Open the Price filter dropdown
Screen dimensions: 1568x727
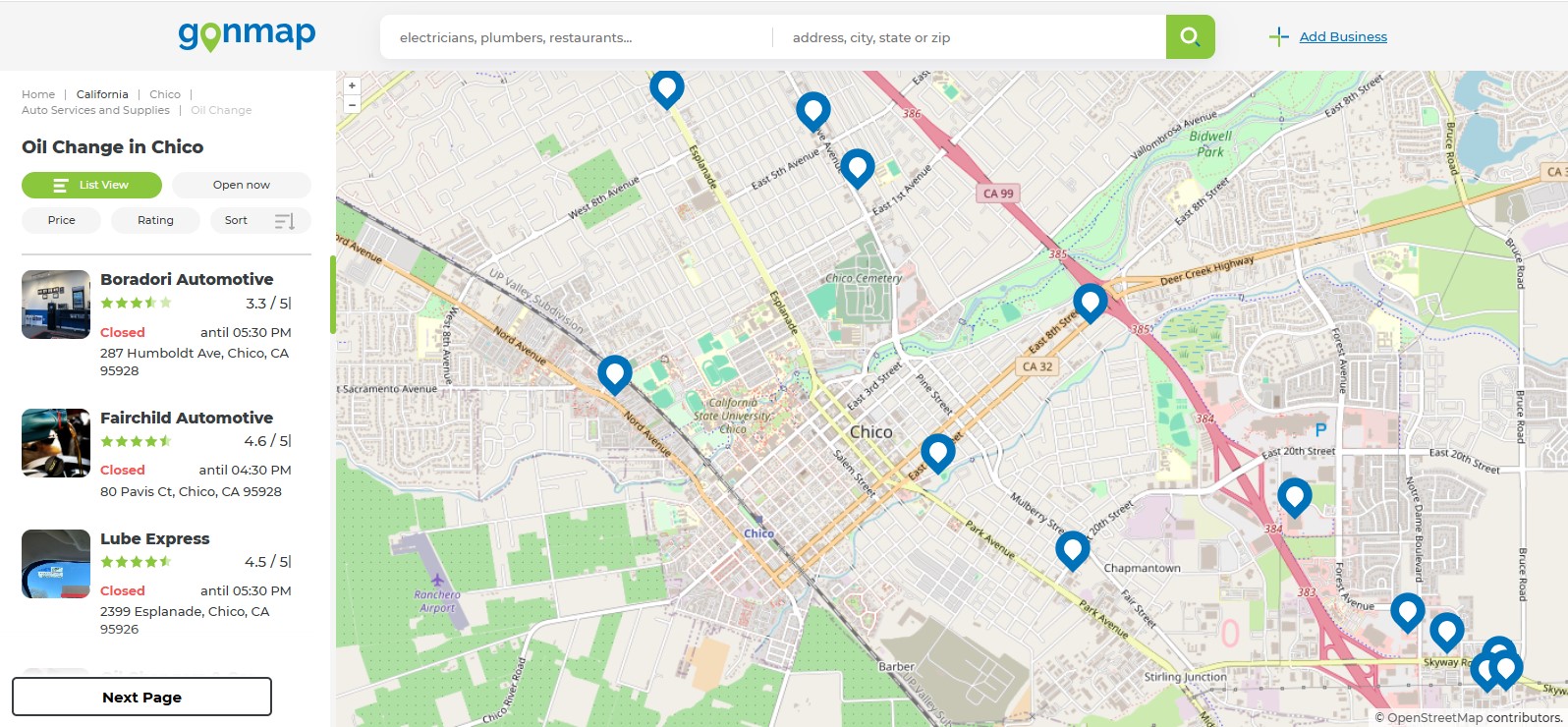click(x=61, y=220)
